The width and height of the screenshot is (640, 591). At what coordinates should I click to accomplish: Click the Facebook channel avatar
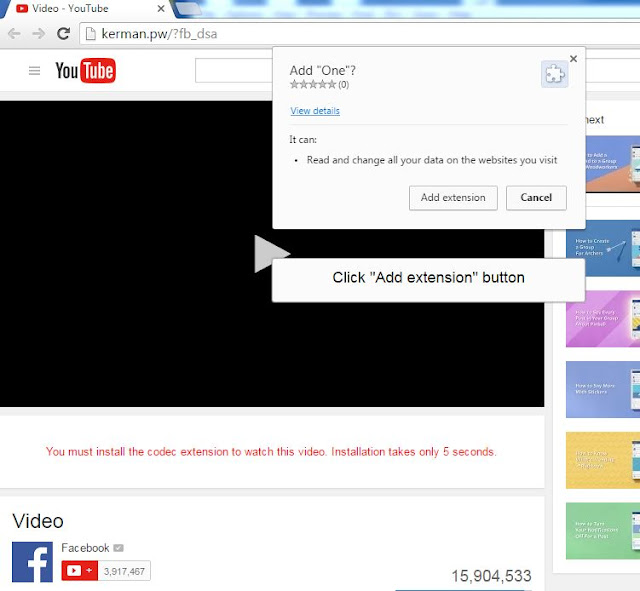tap(32, 562)
